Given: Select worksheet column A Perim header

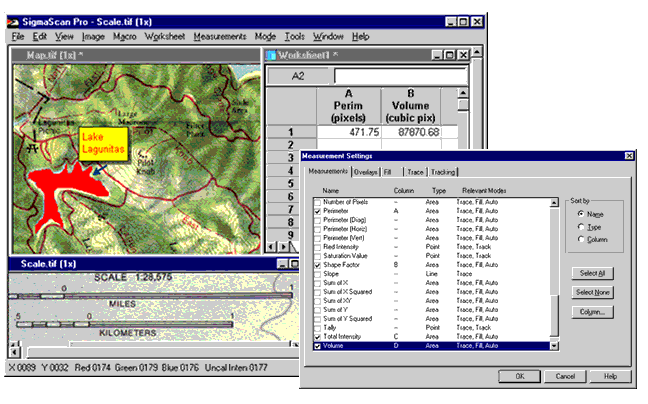Looking at the screenshot, I should click(348, 106).
